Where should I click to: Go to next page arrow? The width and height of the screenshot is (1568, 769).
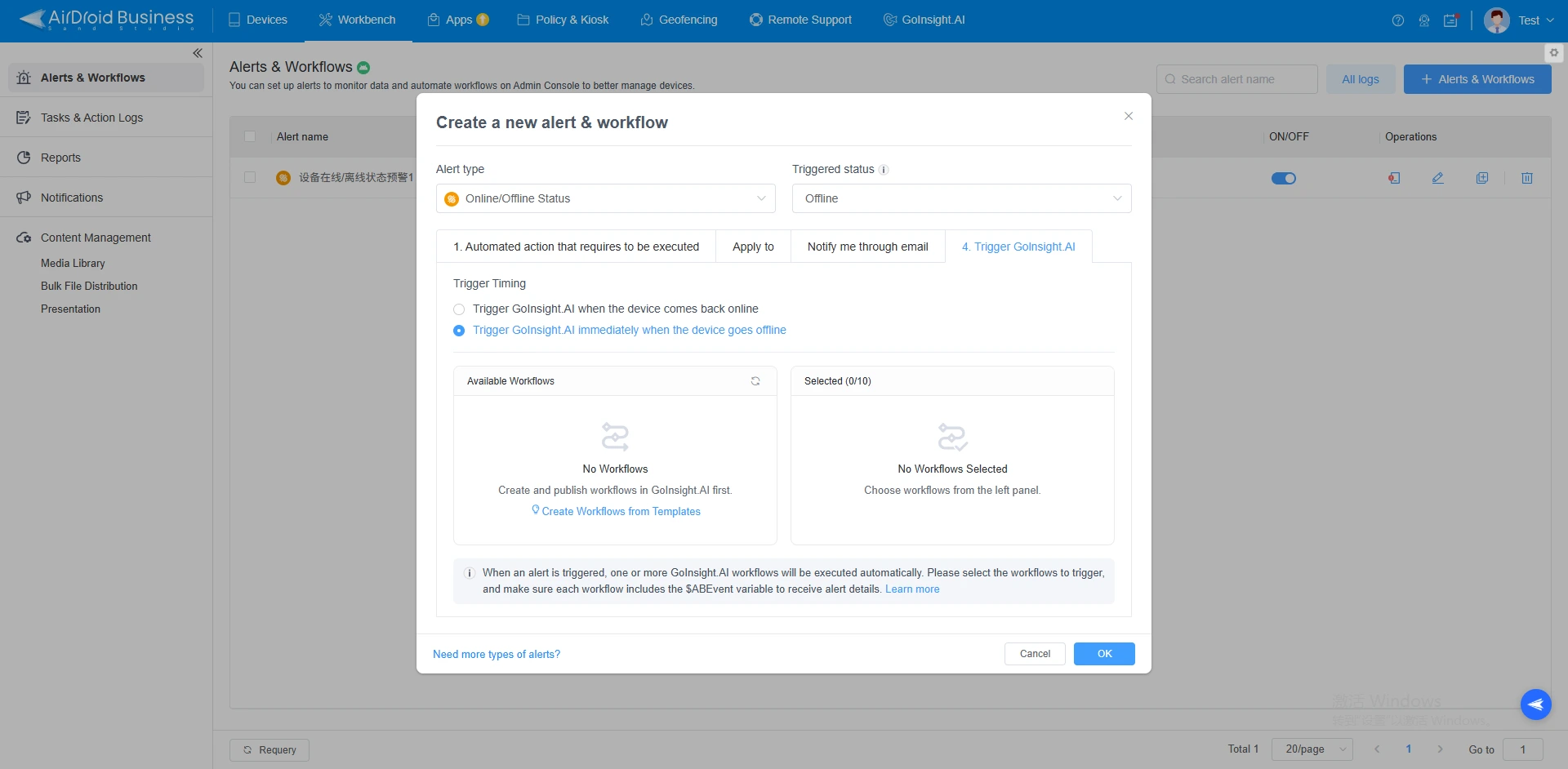(x=1441, y=749)
